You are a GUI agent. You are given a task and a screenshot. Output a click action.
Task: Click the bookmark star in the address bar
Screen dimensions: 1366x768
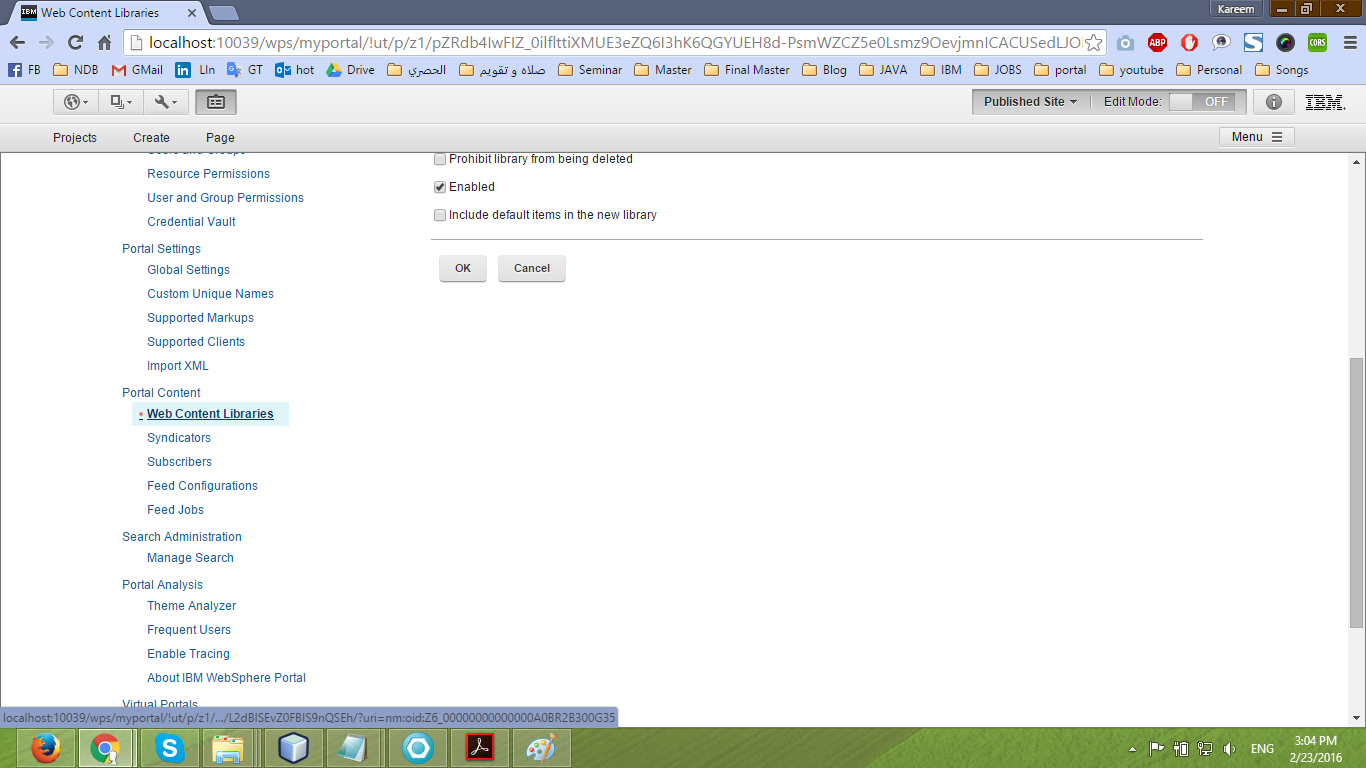click(x=1094, y=44)
